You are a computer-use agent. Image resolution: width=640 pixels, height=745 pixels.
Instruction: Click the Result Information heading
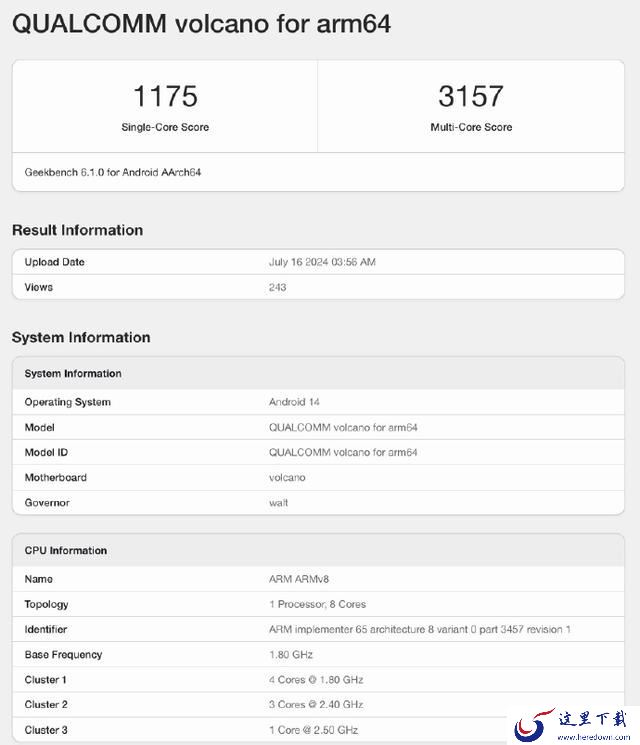77,230
